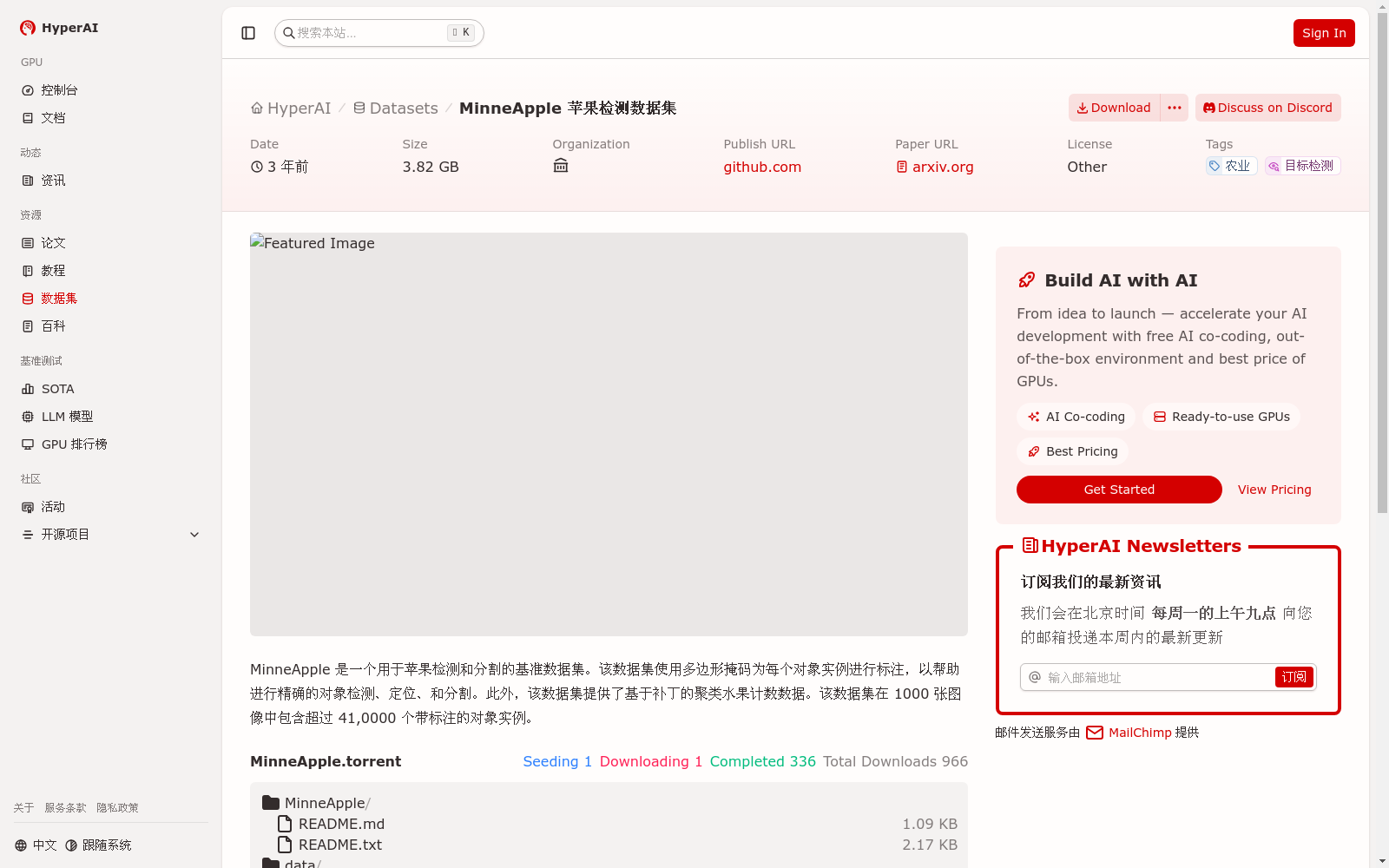The image size is (1389, 868).
Task: Click the MinneApple folder row
Action: click(x=609, y=804)
